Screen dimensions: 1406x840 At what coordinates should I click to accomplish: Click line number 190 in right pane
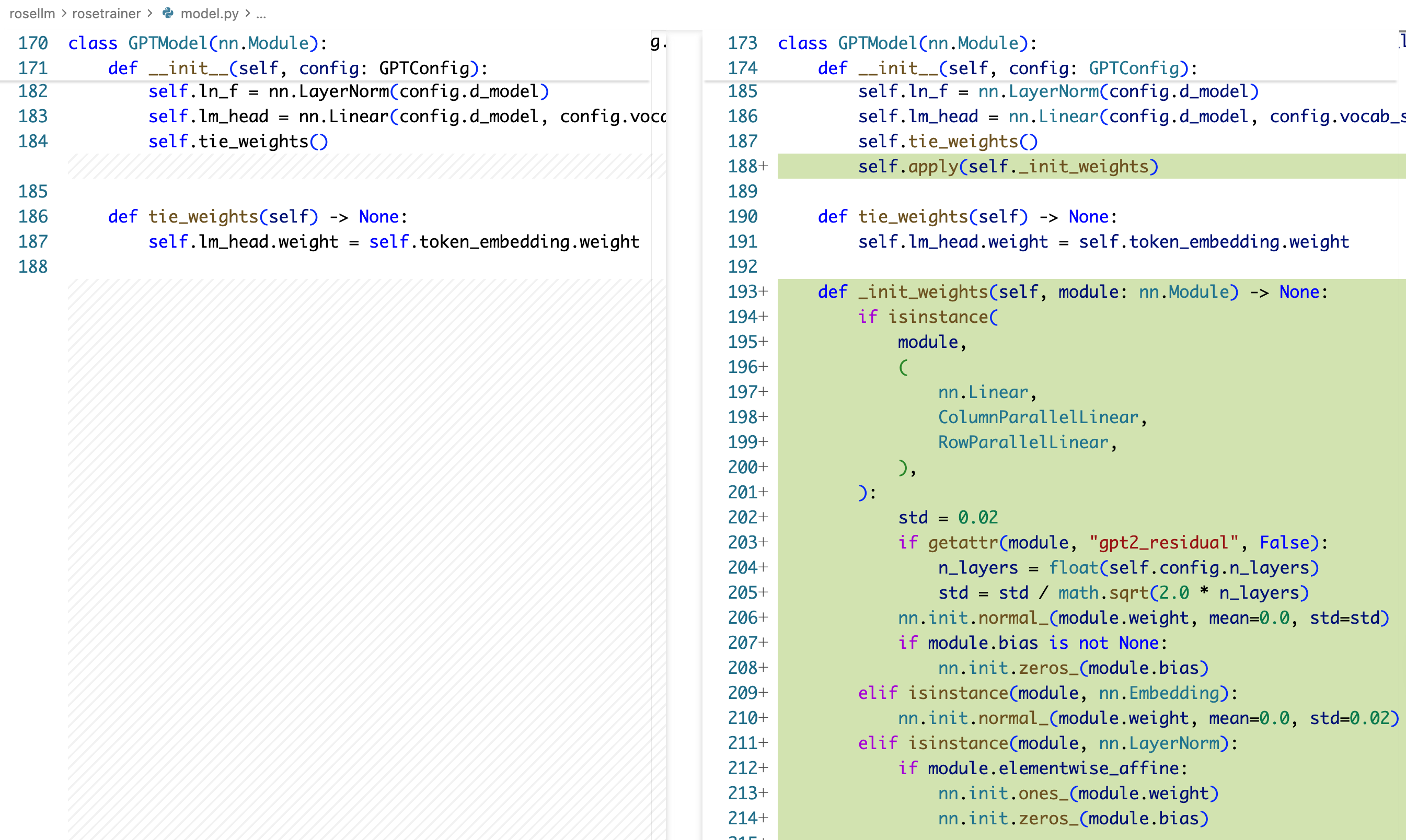pos(742,216)
